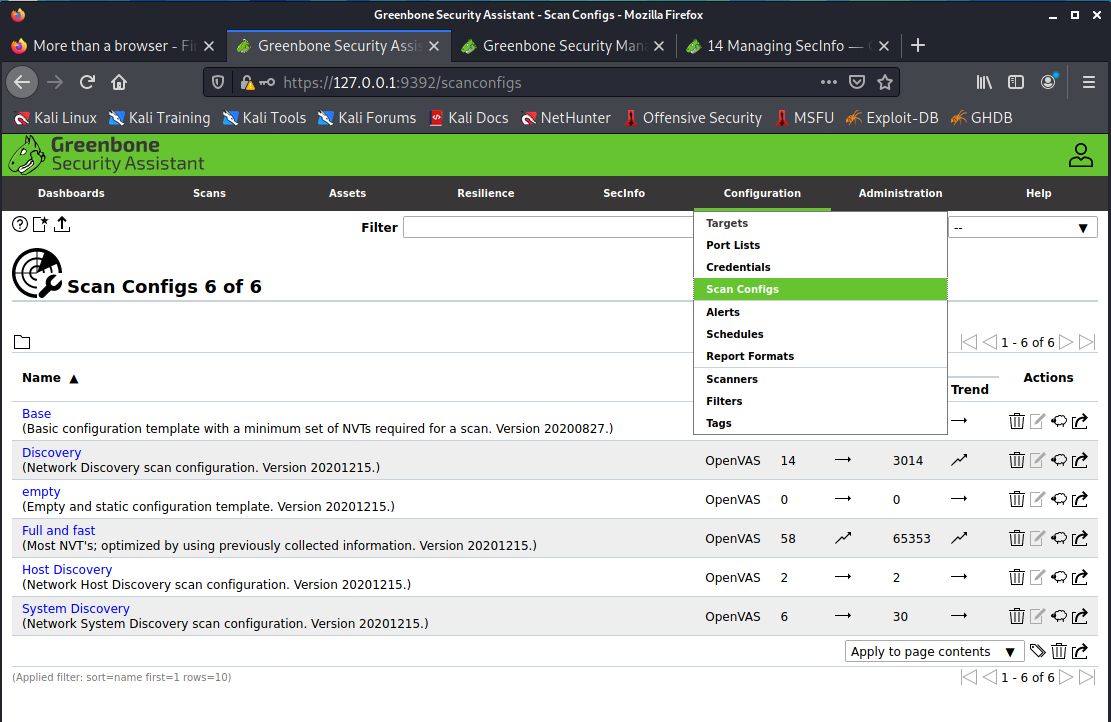Open the Firefox hamburger menu
Viewport: 1111px width, 722px height.
(x=1089, y=82)
